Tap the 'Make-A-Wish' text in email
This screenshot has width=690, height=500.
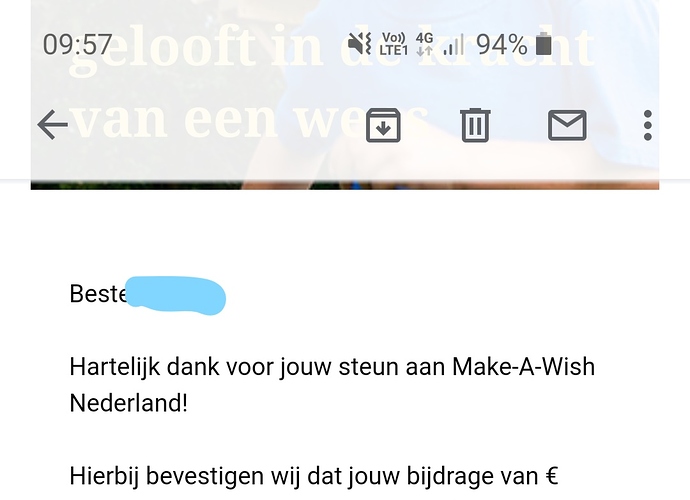[524, 366]
